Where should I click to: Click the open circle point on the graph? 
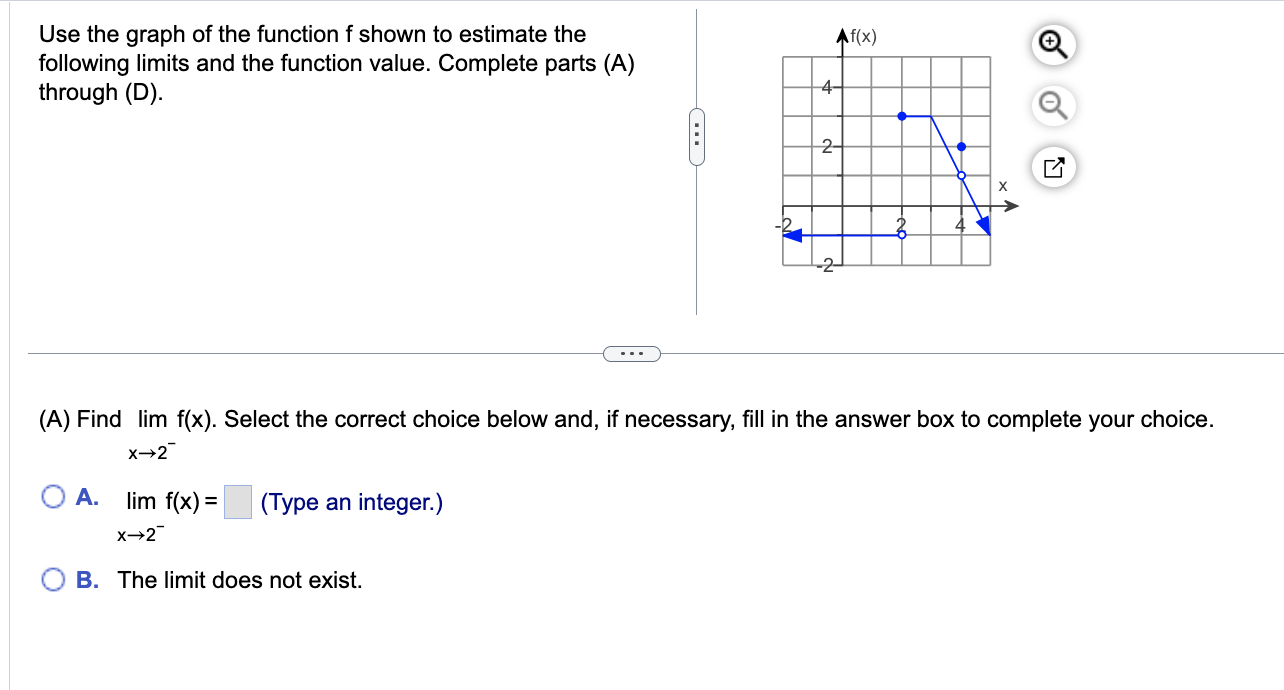pyautogui.click(x=960, y=174)
